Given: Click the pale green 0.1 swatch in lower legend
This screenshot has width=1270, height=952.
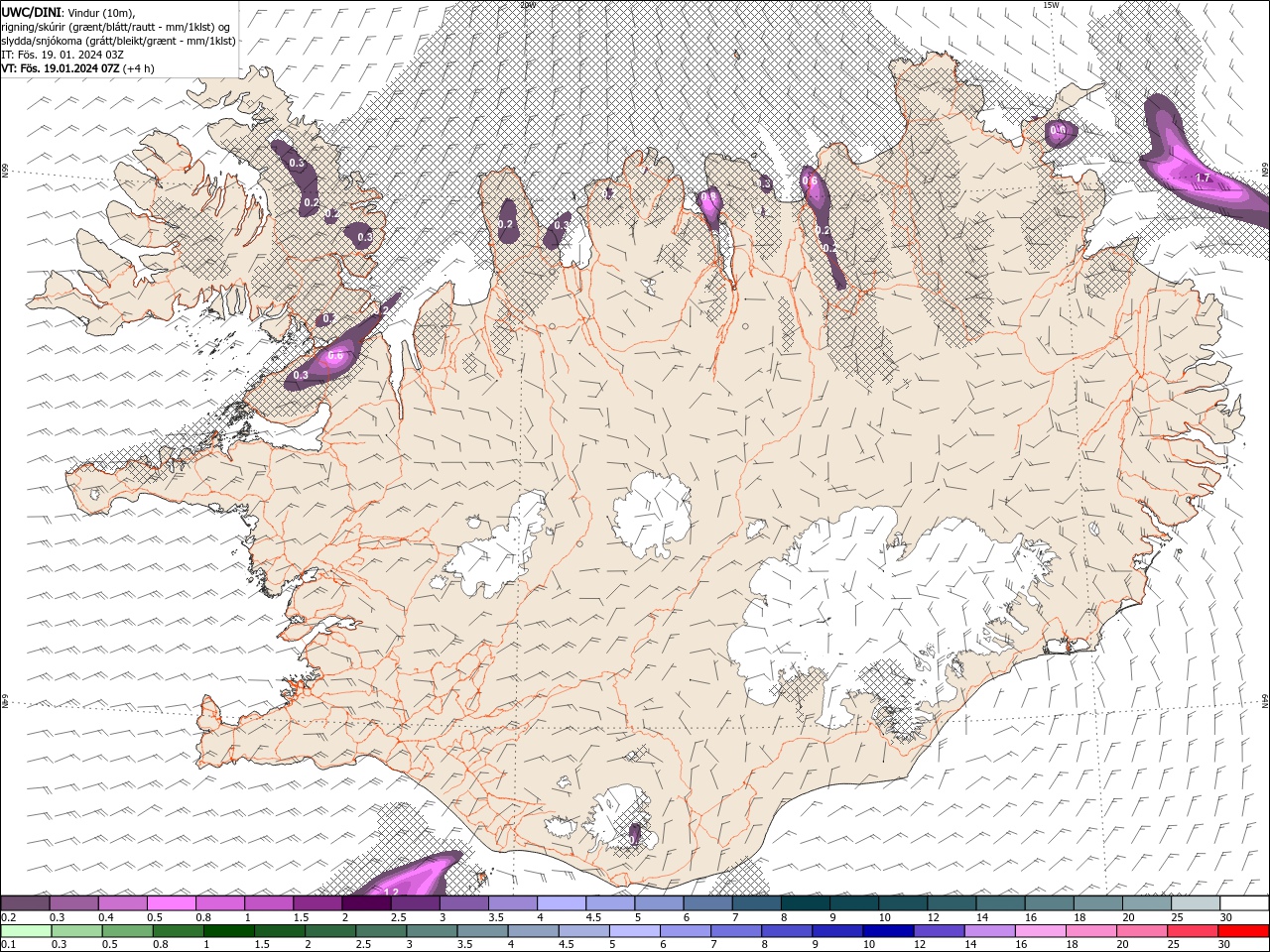Looking at the screenshot, I should (x=26, y=931).
